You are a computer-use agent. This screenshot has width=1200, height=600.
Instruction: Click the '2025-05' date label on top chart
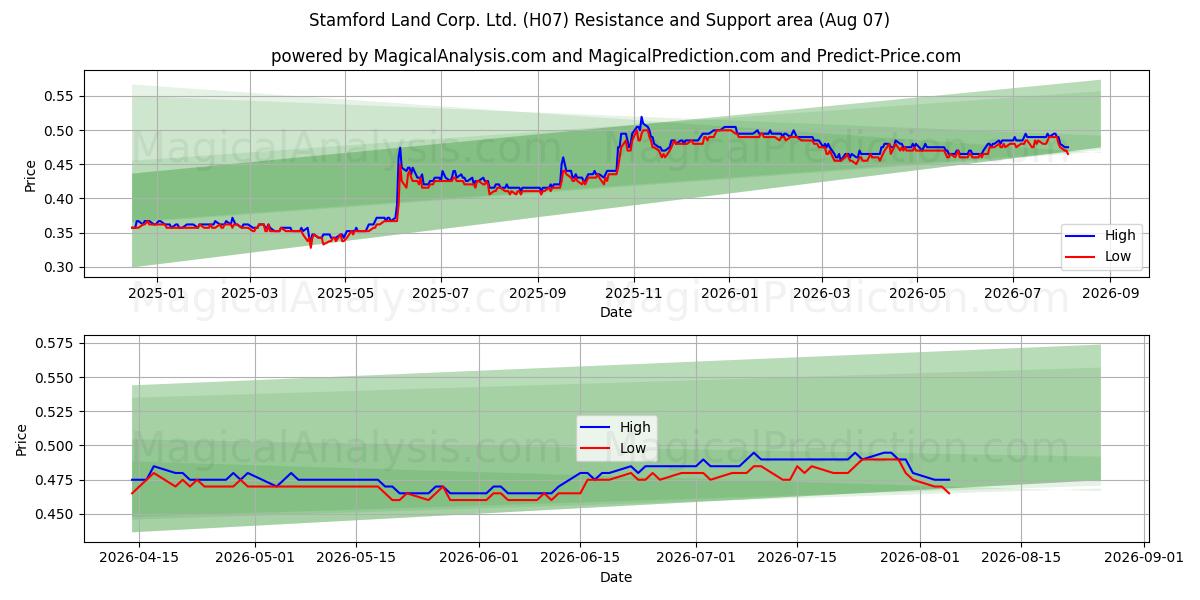(x=345, y=294)
